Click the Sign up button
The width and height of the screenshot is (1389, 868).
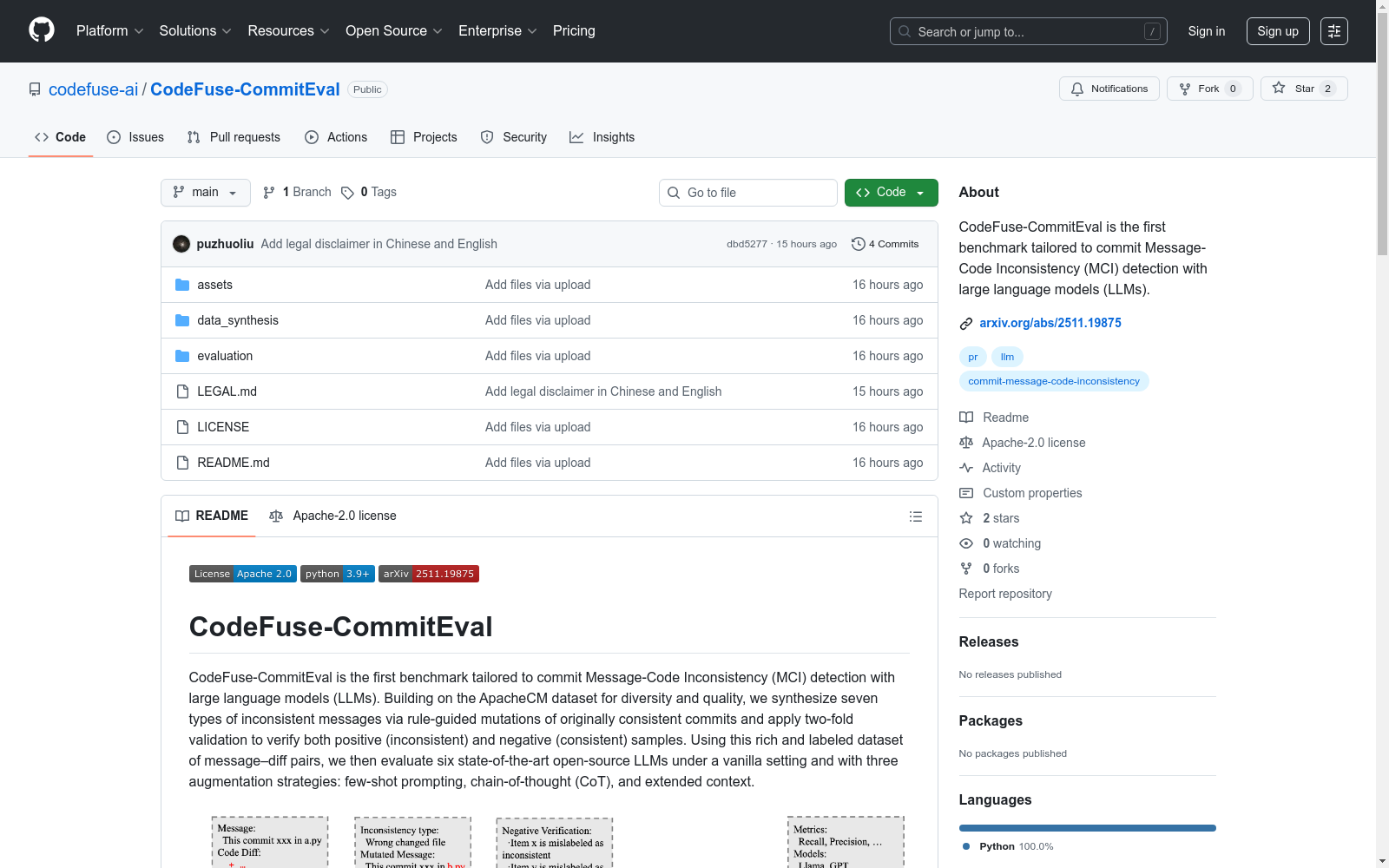tap(1278, 31)
